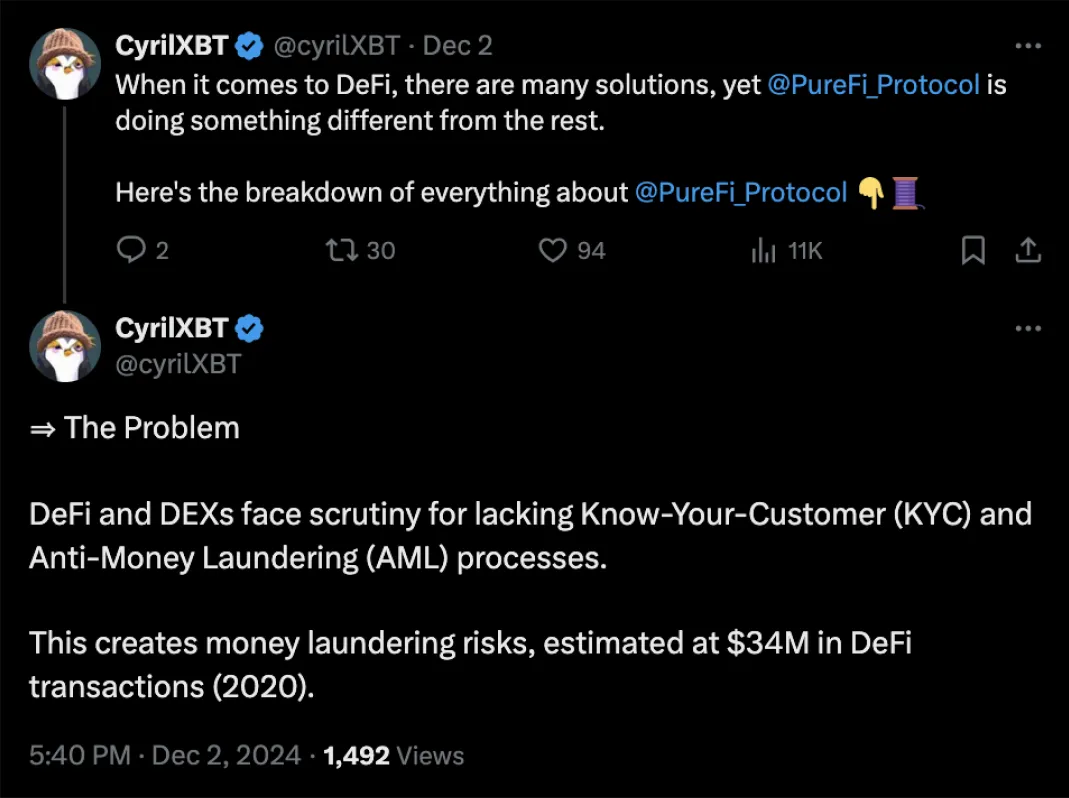Bookmark the first tweet
1069x798 pixels.
pyautogui.click(x=973, y=250)
